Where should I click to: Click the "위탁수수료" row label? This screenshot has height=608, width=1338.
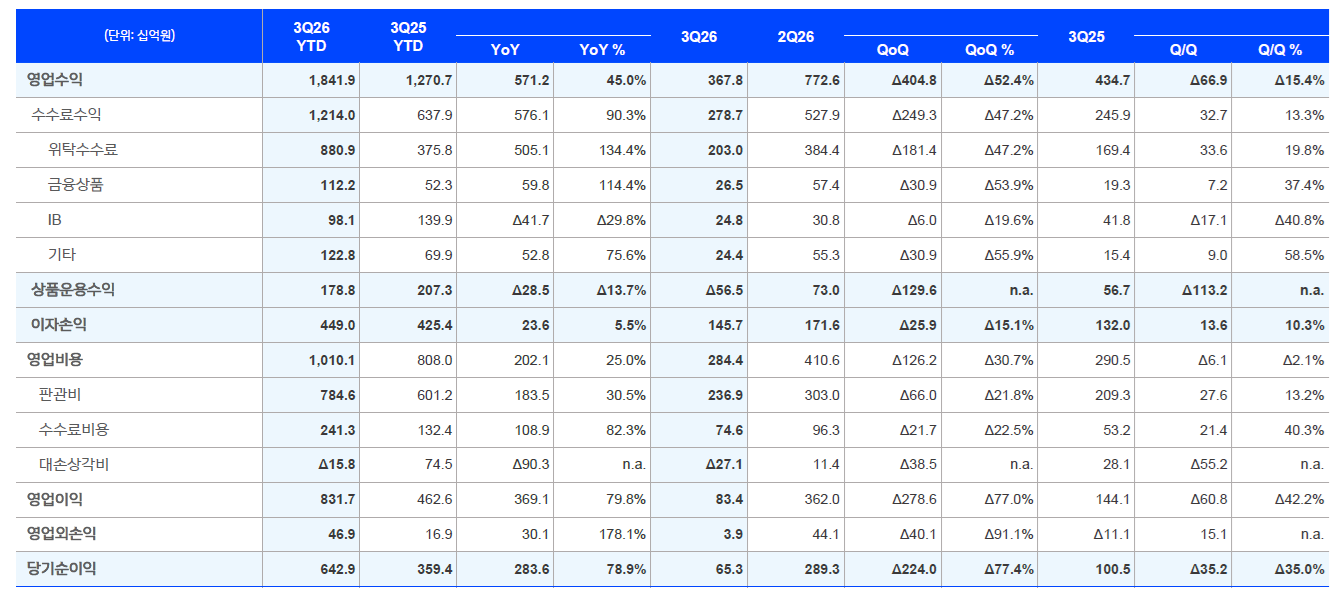point(83,150)
